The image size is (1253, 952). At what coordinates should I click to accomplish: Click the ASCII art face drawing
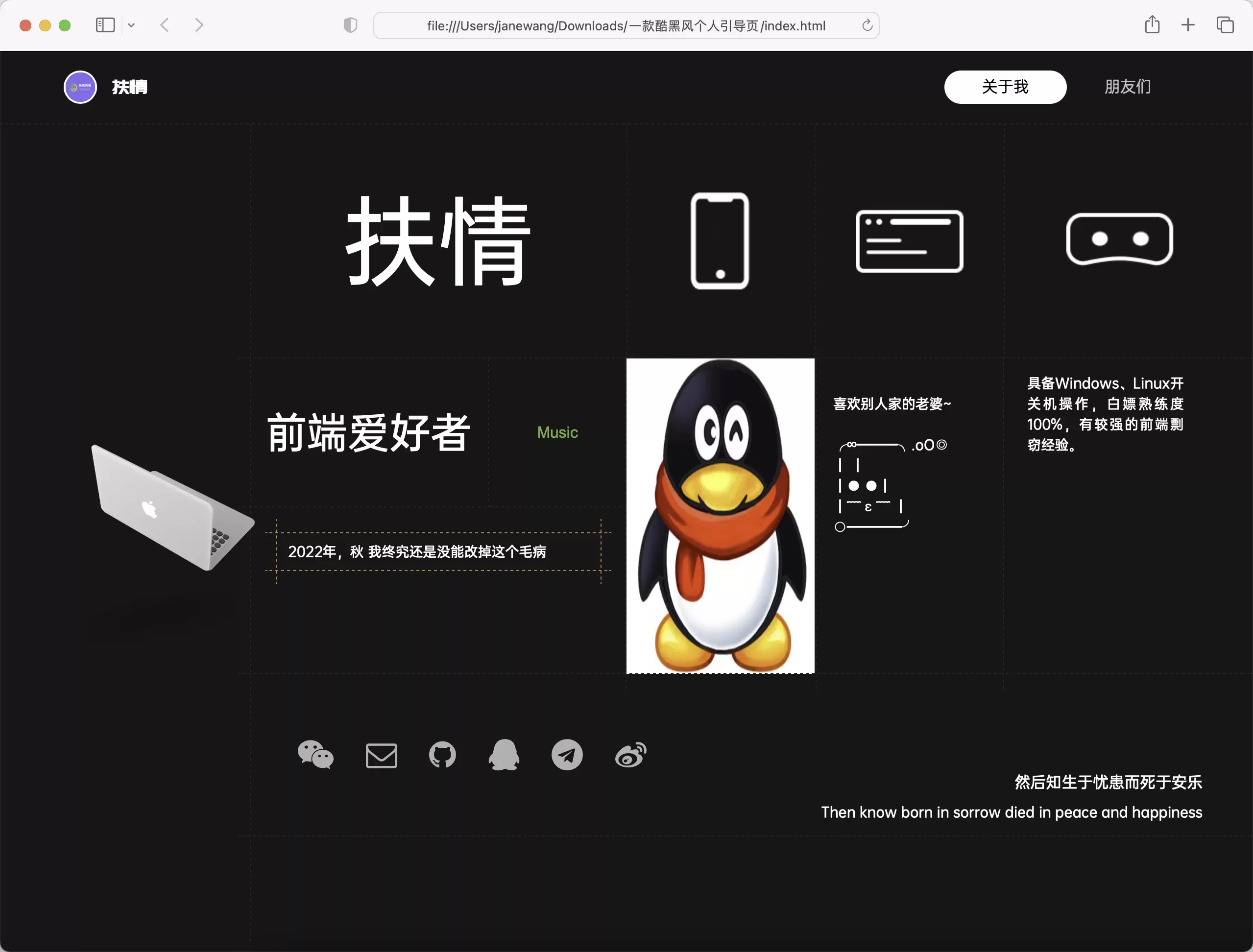click(x=891, y=486)
